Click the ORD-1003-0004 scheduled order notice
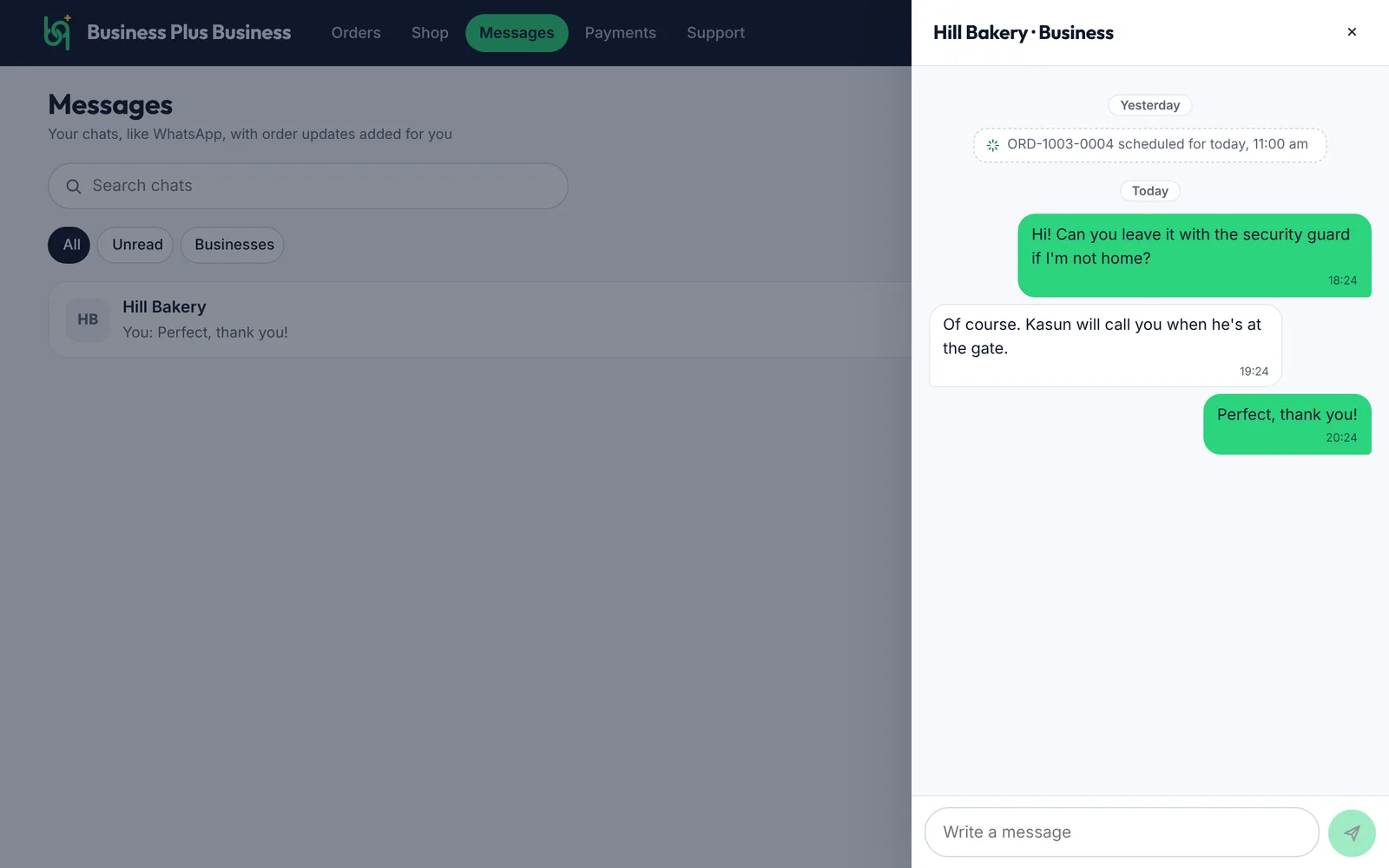Viewport: 1389px width, 868px height. (x=1149, y=145)
